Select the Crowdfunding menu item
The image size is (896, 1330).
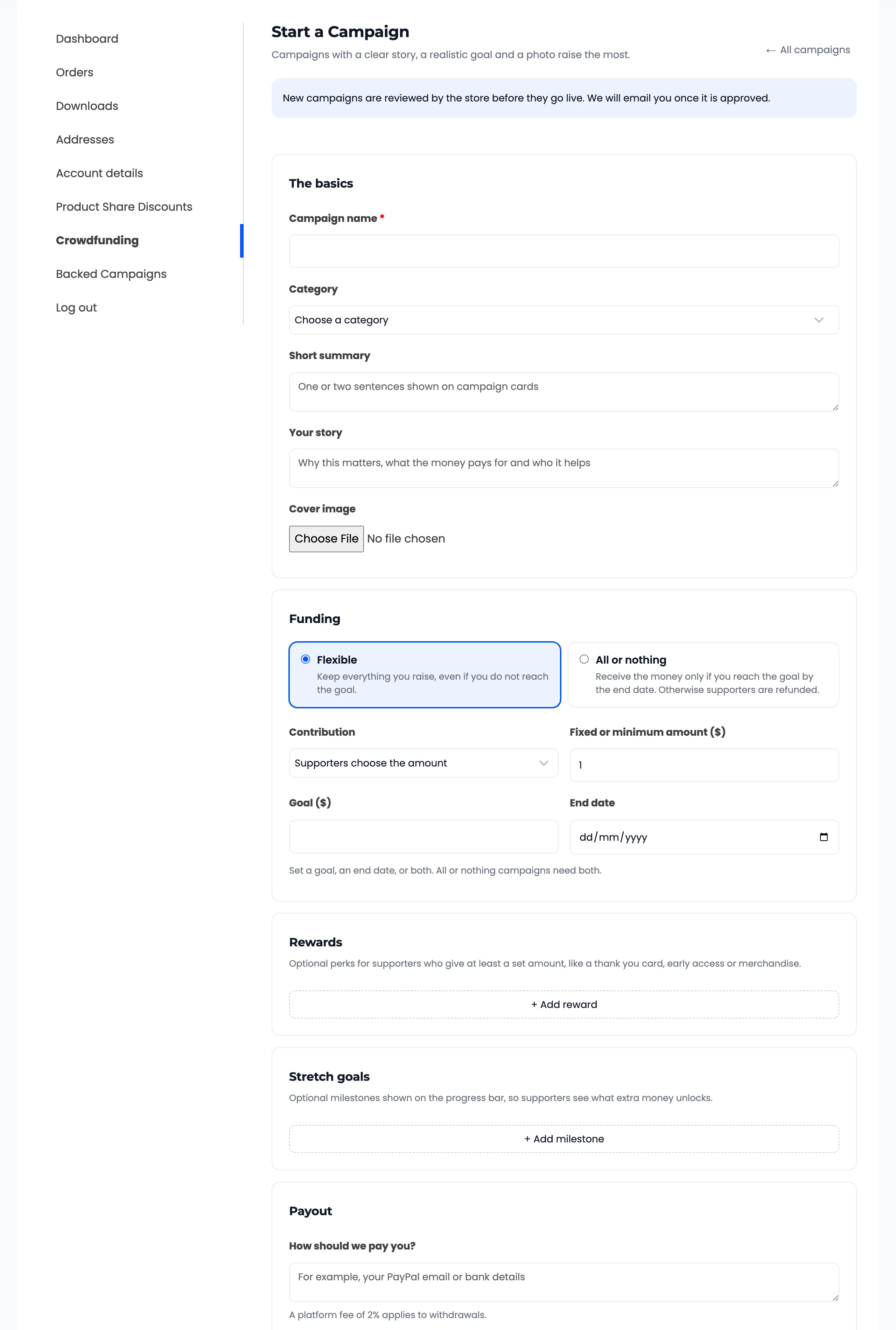[97, 240]
